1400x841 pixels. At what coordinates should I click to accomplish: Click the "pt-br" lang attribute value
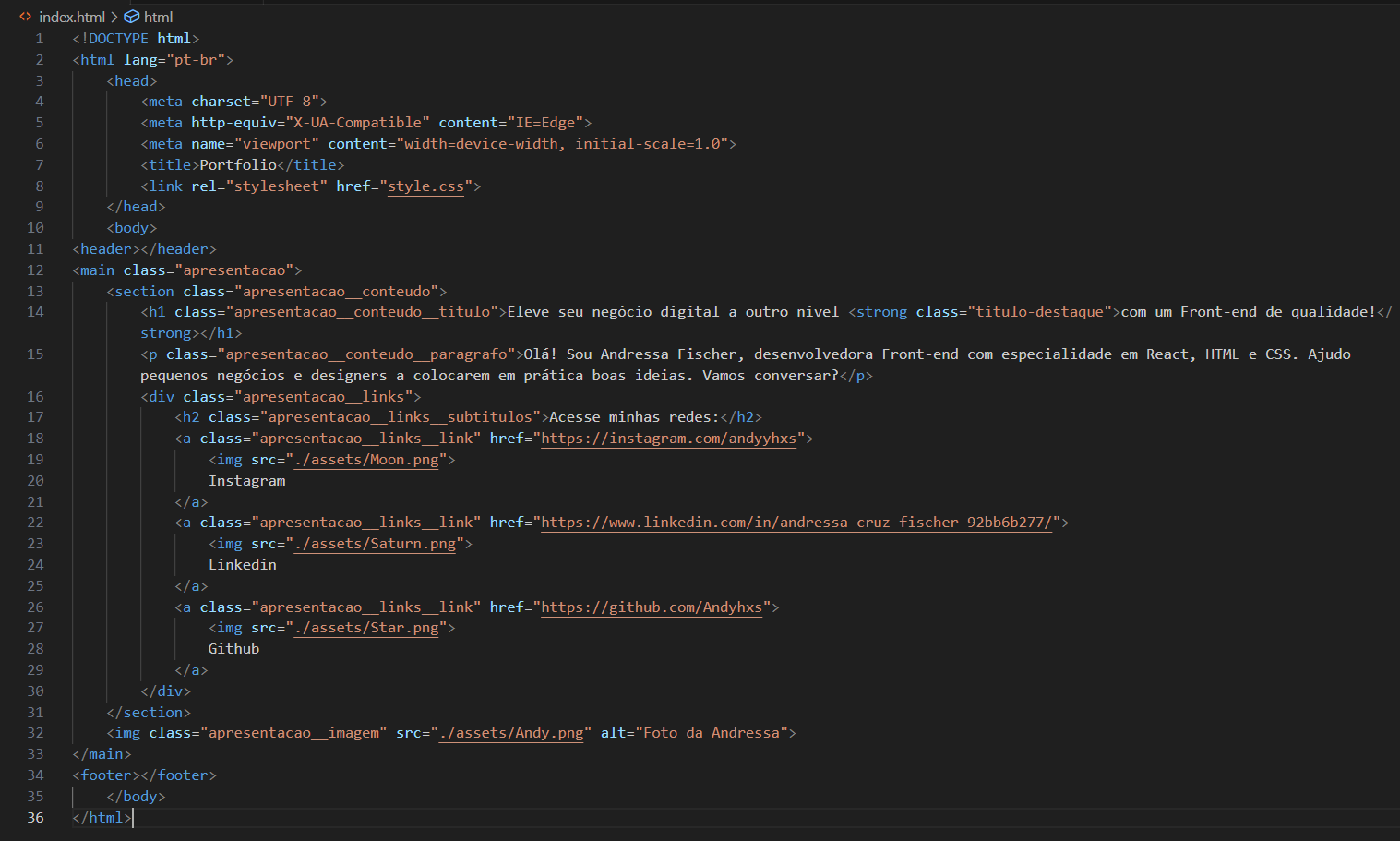(196, 59)
